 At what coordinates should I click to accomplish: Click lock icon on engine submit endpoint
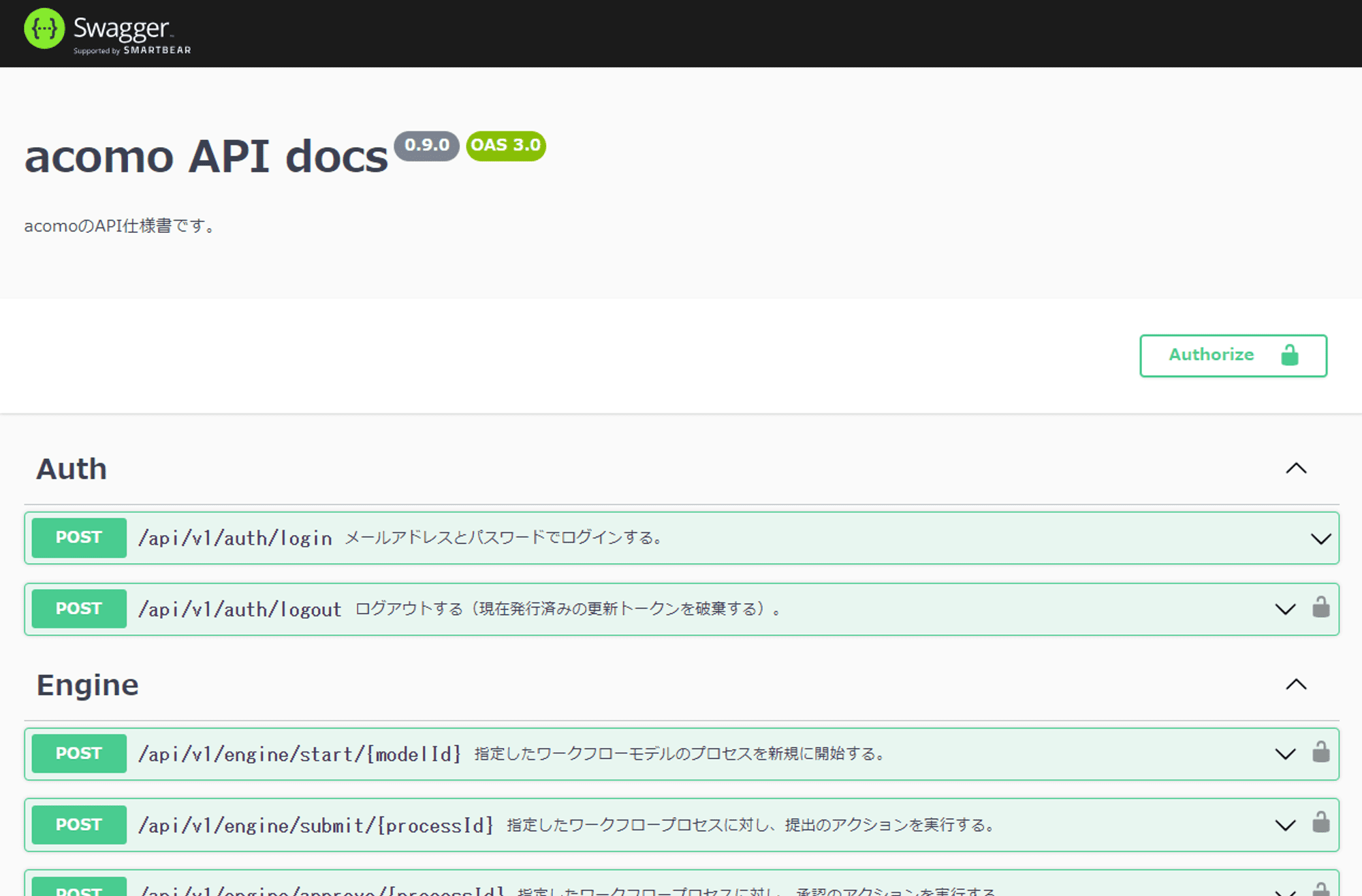tap(1320, 823)
